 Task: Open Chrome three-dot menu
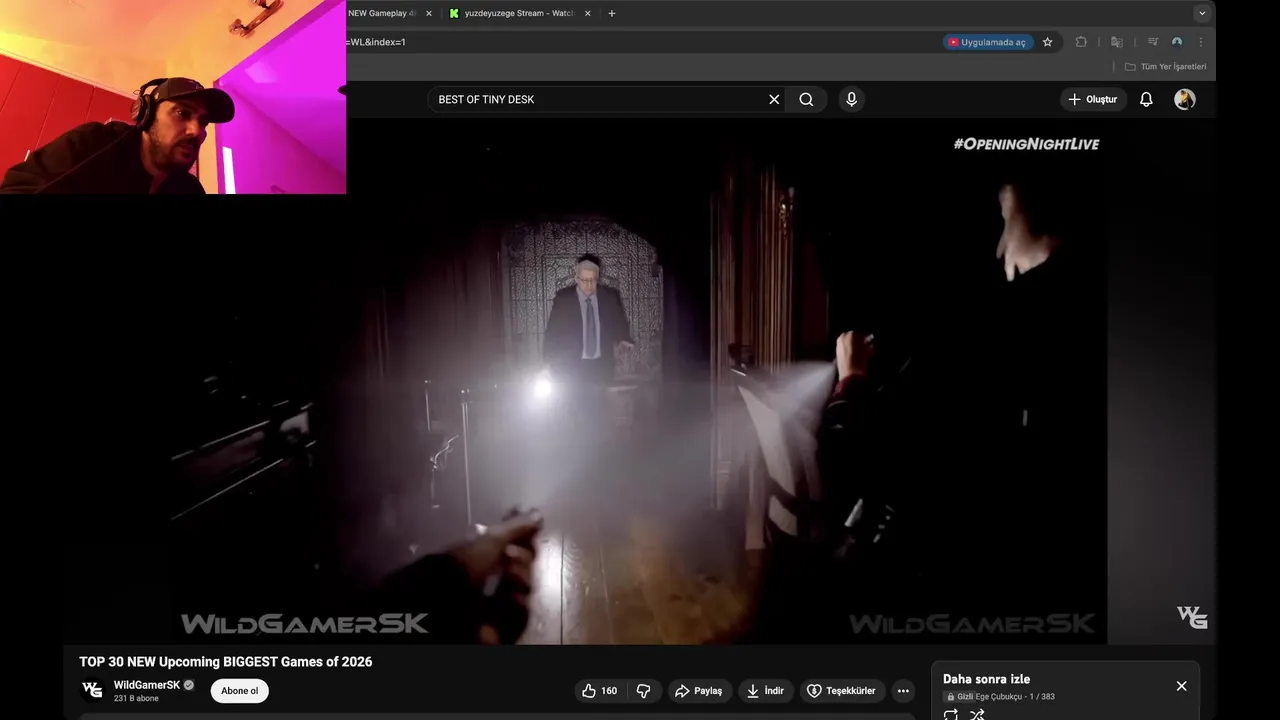1201,42
